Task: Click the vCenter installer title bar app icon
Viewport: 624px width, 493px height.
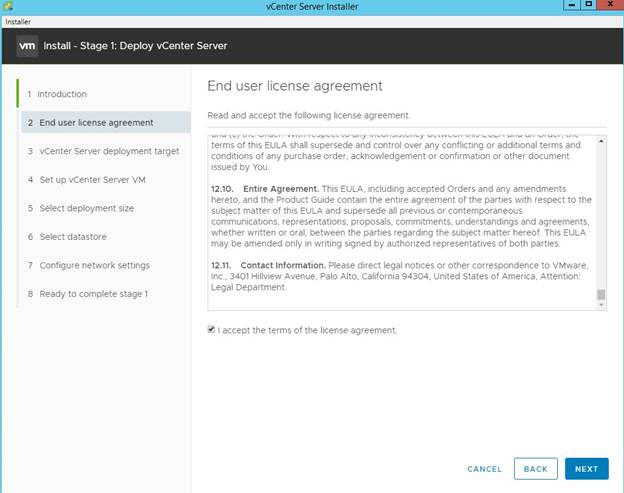Action: click(8, 6)
